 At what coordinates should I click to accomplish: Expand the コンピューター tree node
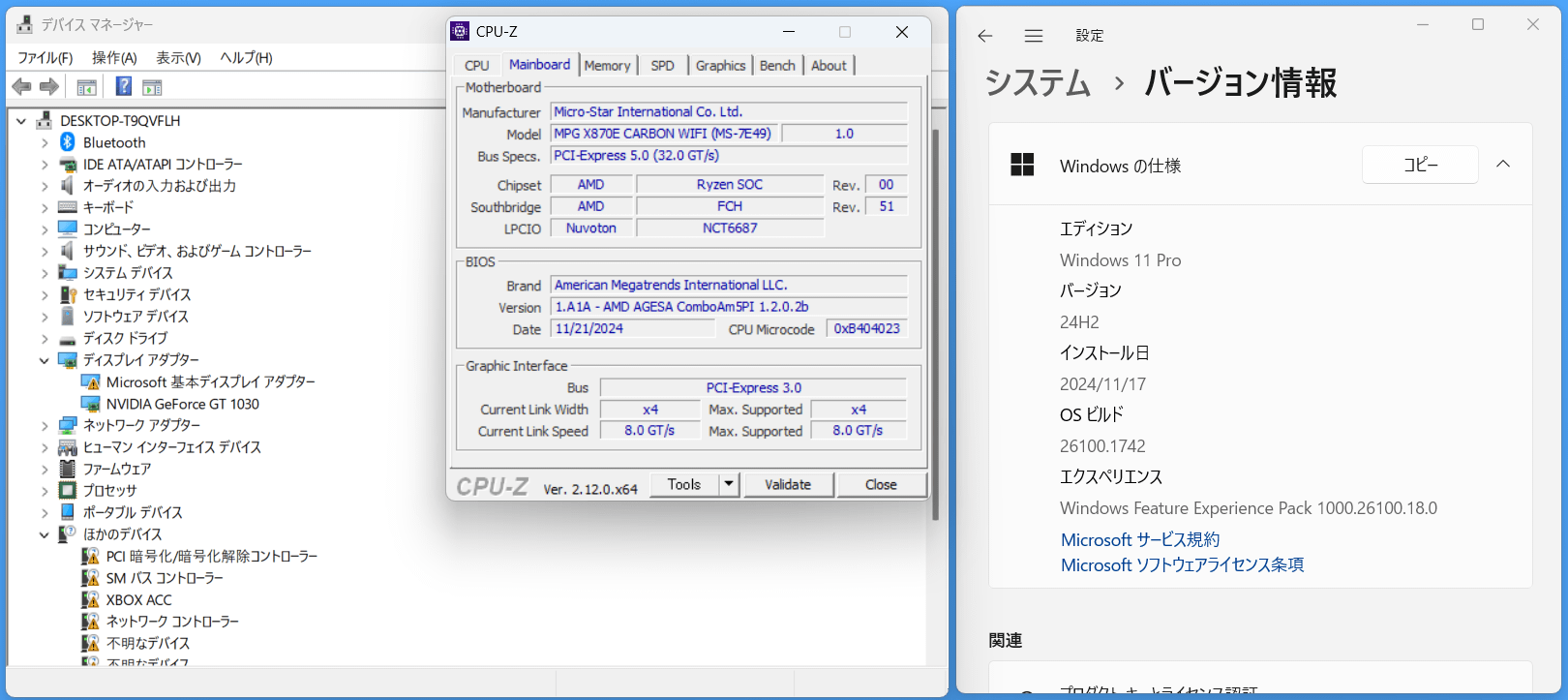point(45,229)
